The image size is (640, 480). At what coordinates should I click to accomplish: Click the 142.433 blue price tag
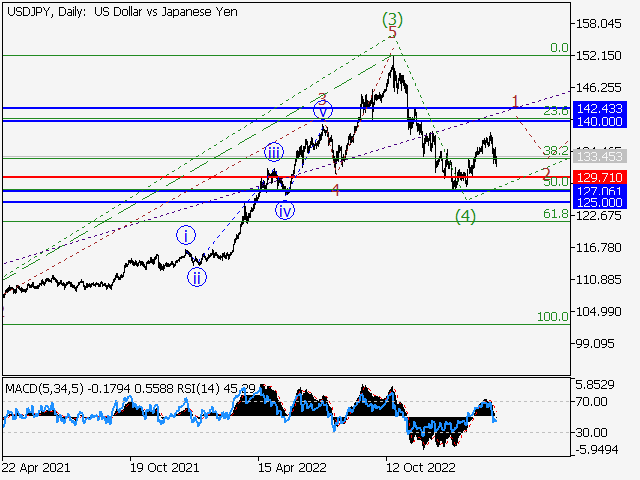[599, 109]
